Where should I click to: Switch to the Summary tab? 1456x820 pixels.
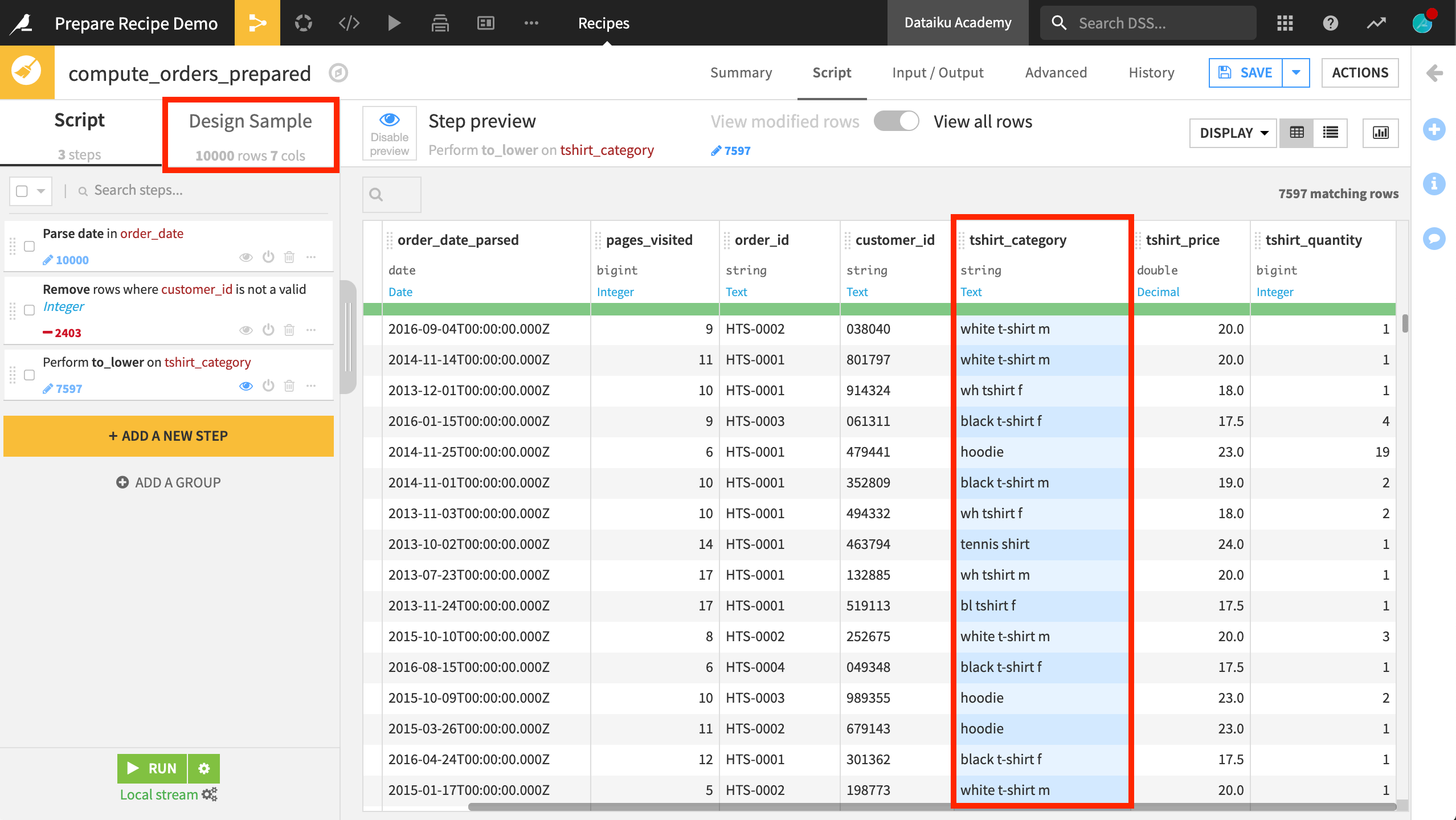[x=741, y=73]
